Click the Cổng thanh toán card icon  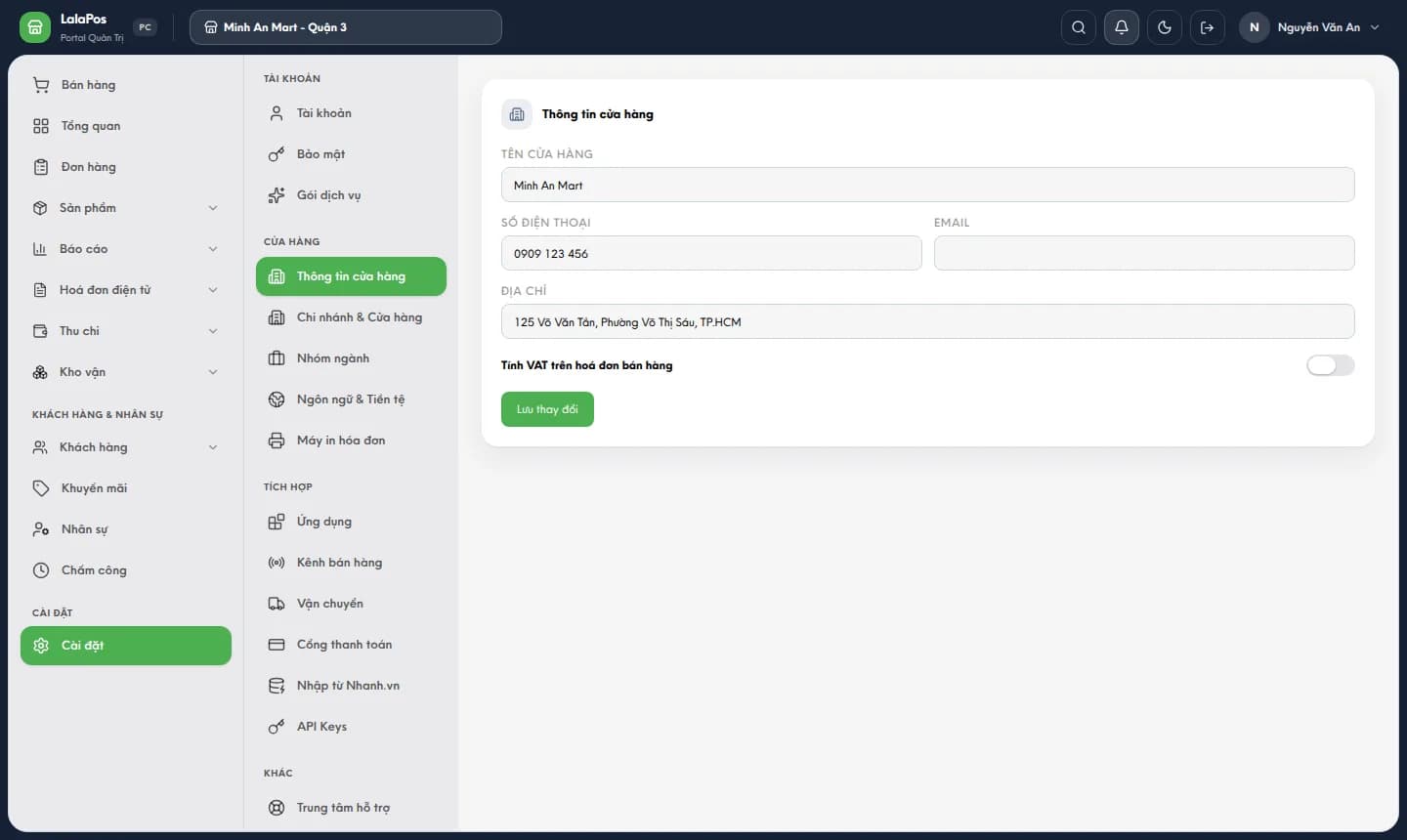tap(277, 645)
